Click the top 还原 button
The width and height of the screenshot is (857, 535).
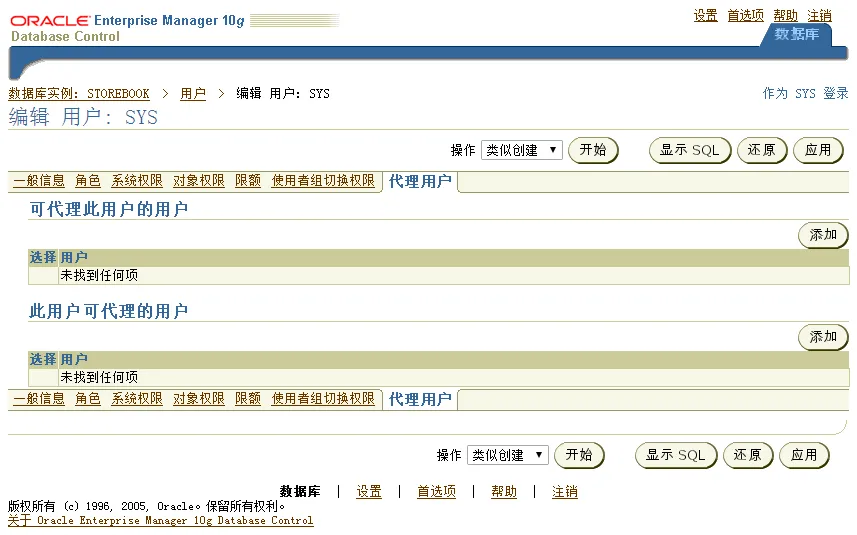pyautogui.click(x=762, y=150)
